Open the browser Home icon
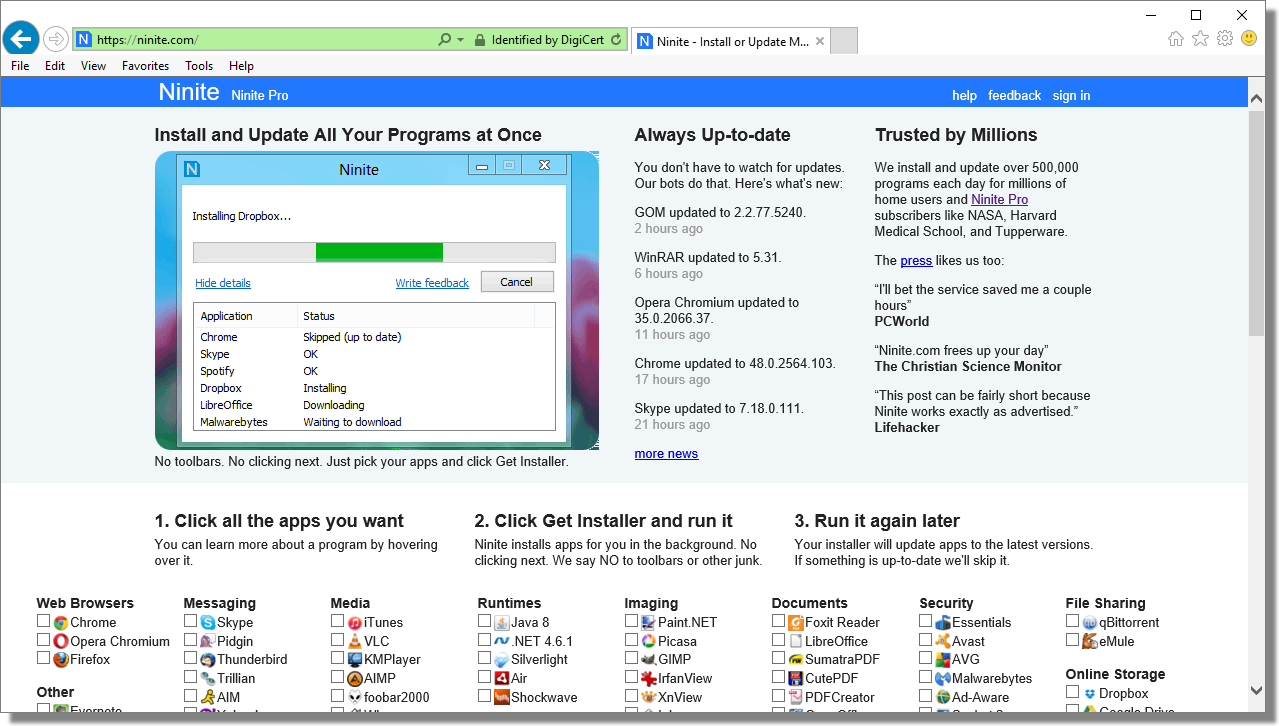The height and width of the screenshot is (726, 1279). click(1176, 39)
